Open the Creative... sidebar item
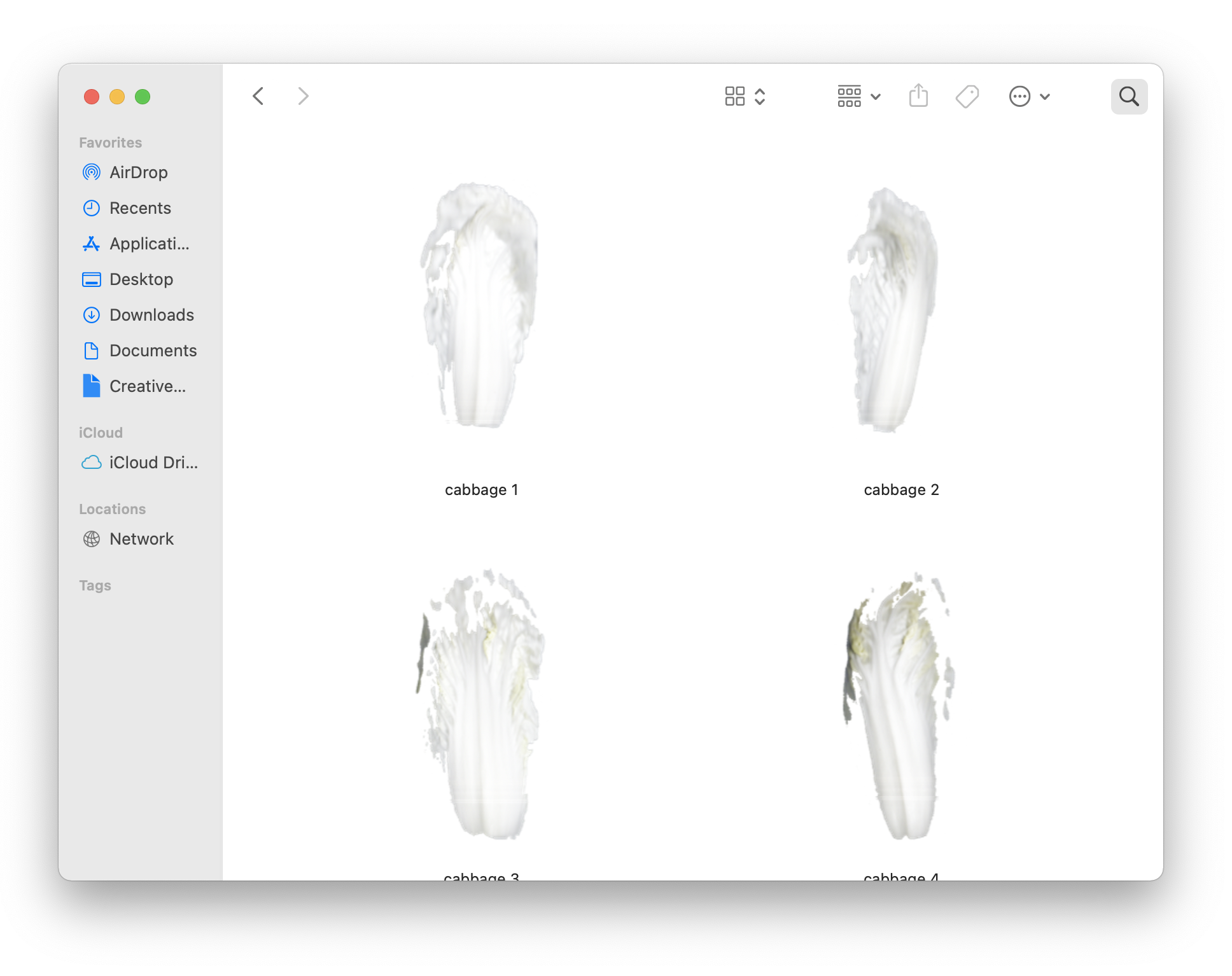This screenshot has width=1232, height=976. (x=140, y=386)
